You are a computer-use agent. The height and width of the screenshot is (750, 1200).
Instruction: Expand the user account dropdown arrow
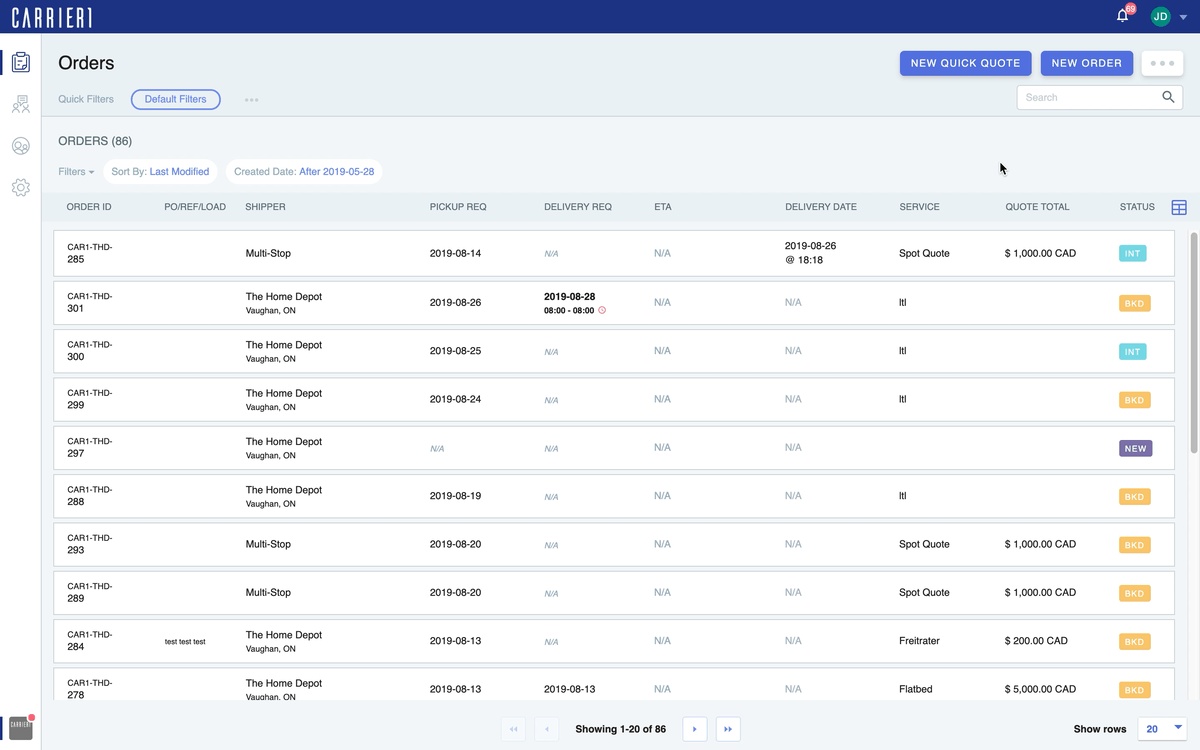(x=1184, y=17)
